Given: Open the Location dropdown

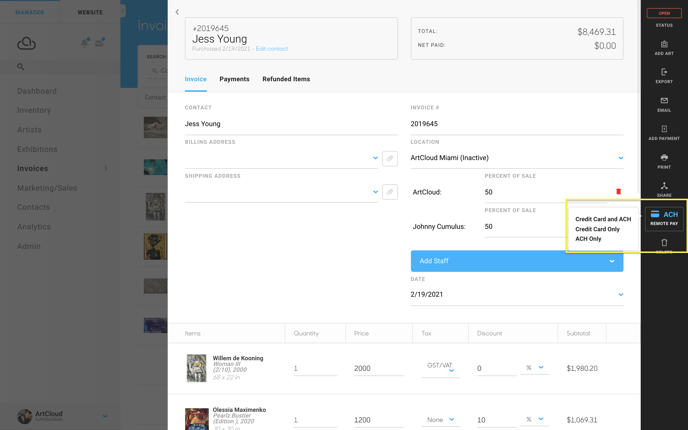Looking at the screenshot, I should tap(621, 158).
